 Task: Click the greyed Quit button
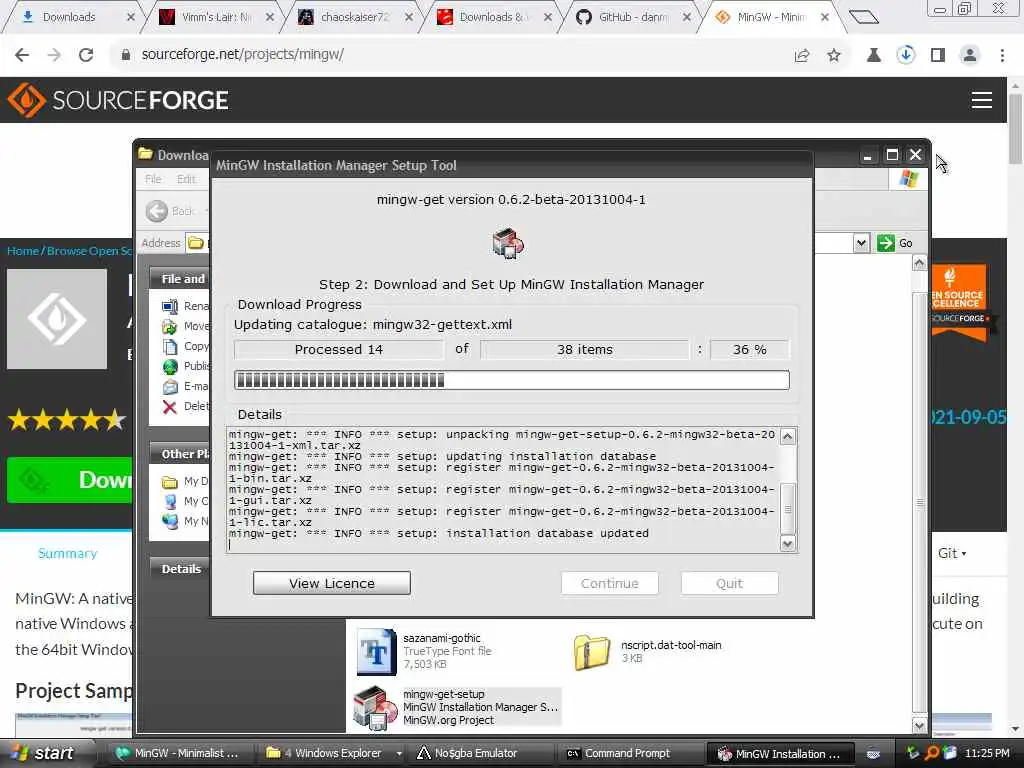(x=729, y=583)
